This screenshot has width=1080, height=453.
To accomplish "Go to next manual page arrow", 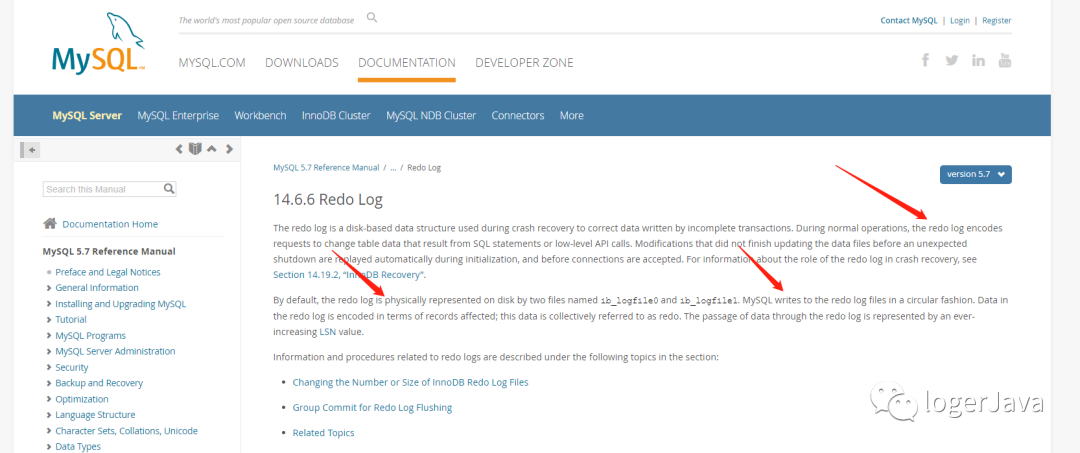I will (x=229, y=149).
